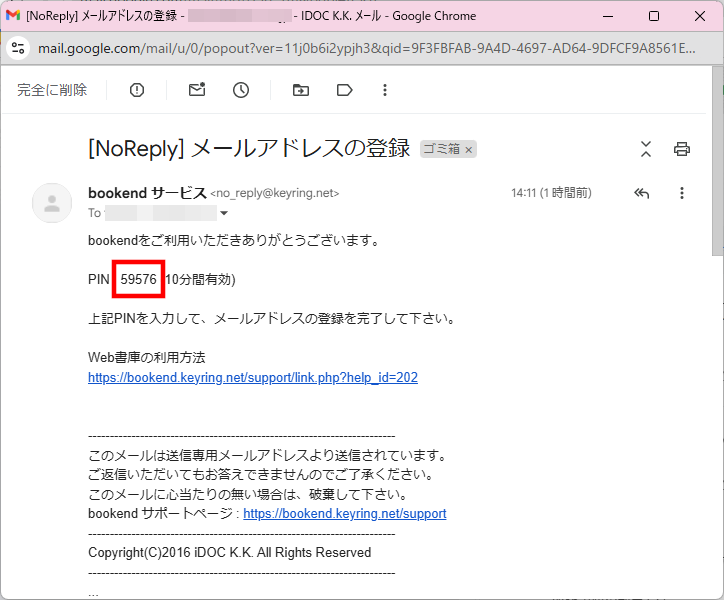Open the labels tag icon
Image resolution: width=724 pixels, height=600 pixels.
point(344,90)
